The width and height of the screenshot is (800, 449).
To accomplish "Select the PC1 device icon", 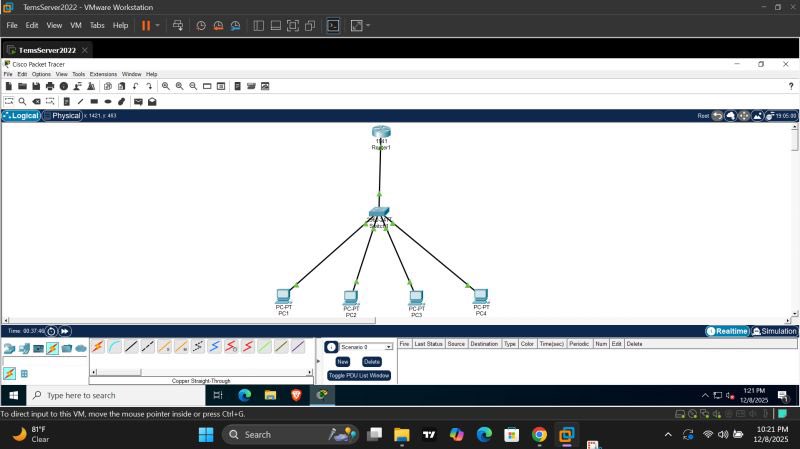I will pos(284,296).
